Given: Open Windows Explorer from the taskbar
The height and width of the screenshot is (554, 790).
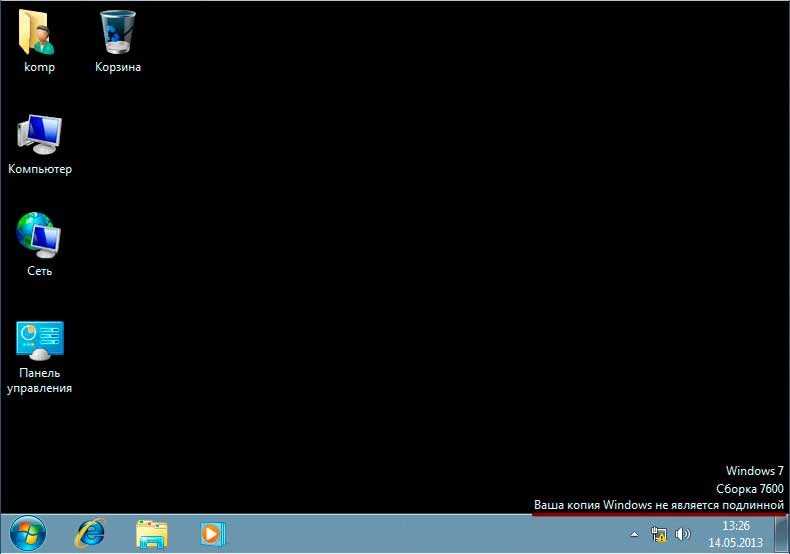Looking at the screenshot, I should point(152,534).
